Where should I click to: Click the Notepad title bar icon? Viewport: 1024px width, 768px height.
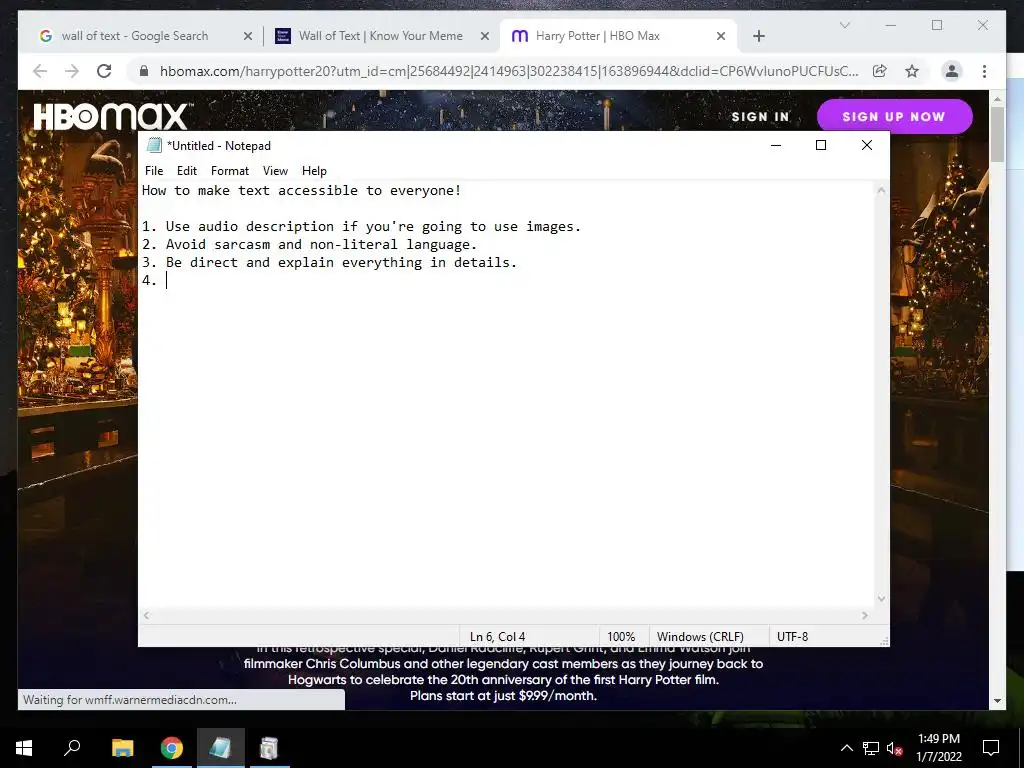tap(154, 145)
